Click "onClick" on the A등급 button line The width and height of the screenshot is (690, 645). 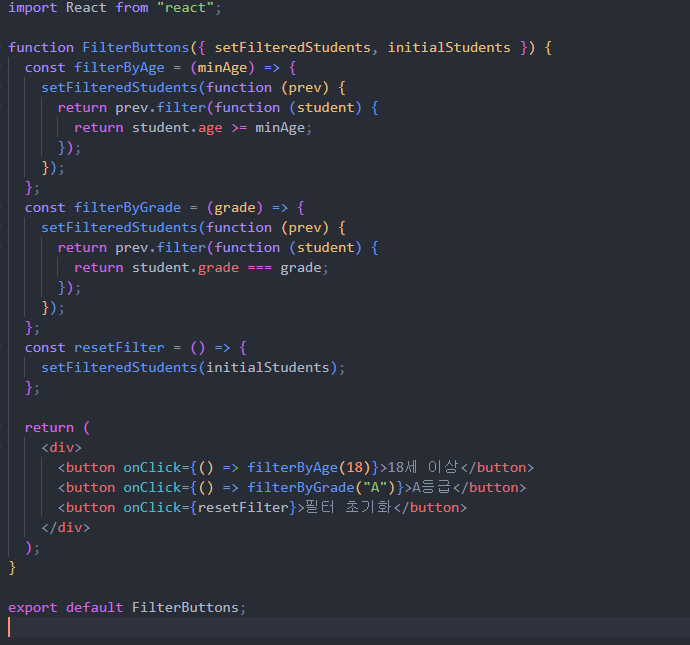tap(152, 487)
